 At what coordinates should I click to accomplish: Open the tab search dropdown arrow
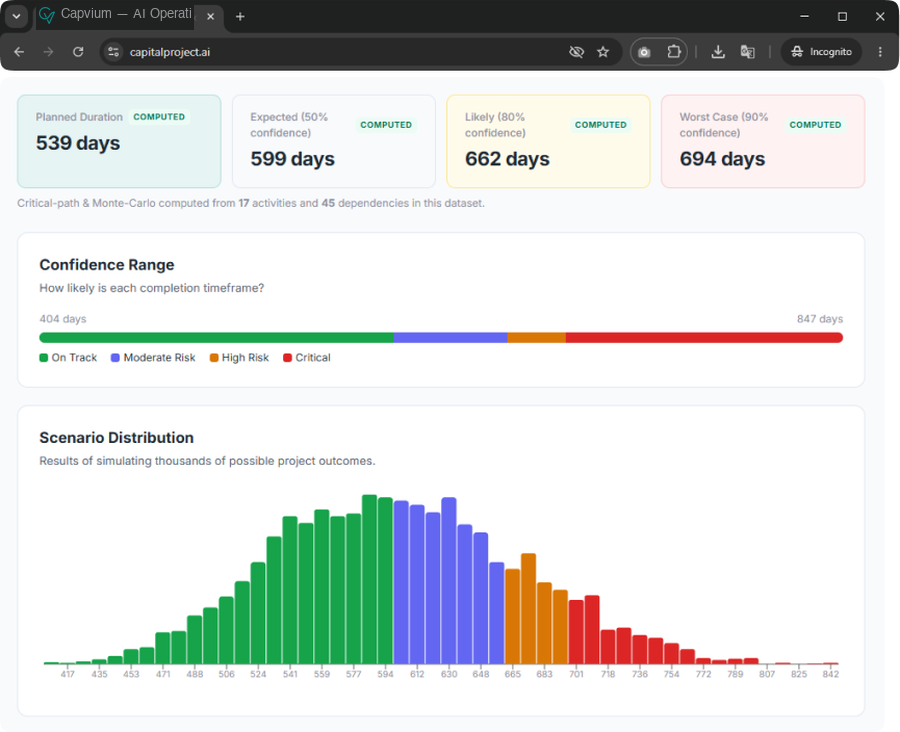[x=17, y=16]
